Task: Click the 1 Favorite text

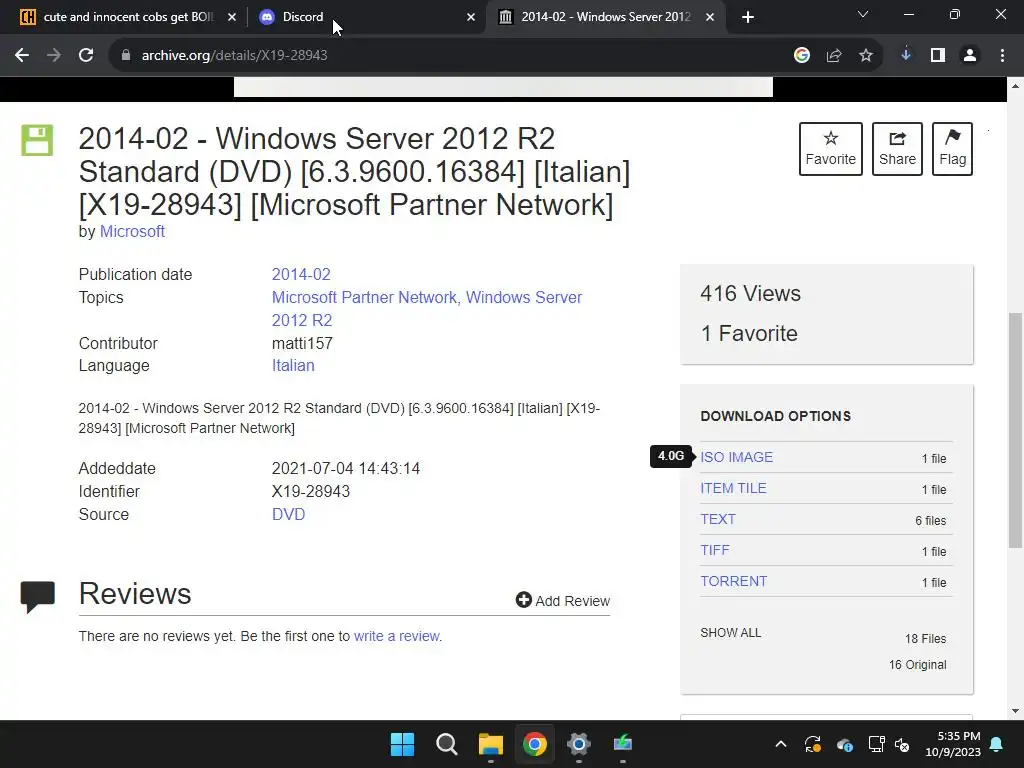Action: [749, 334]
